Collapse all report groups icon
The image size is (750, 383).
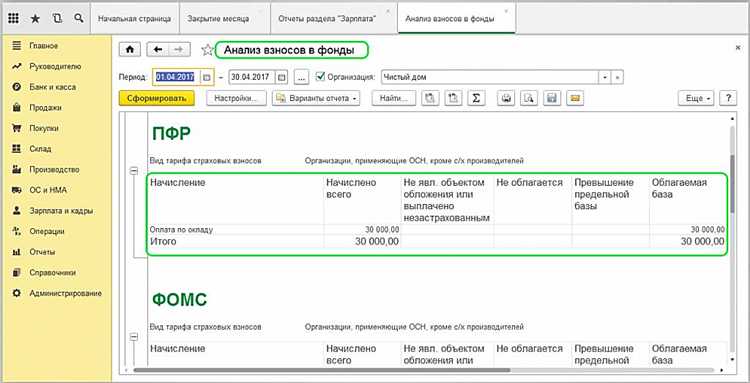pyautogui.click(x=453, y=98)
